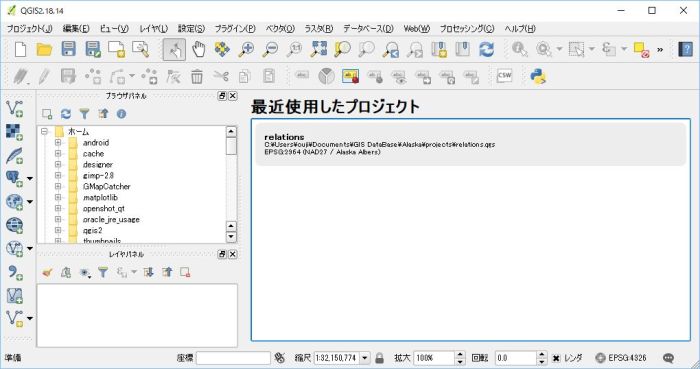Select the Zoom Out magnifier

[270, 49]
